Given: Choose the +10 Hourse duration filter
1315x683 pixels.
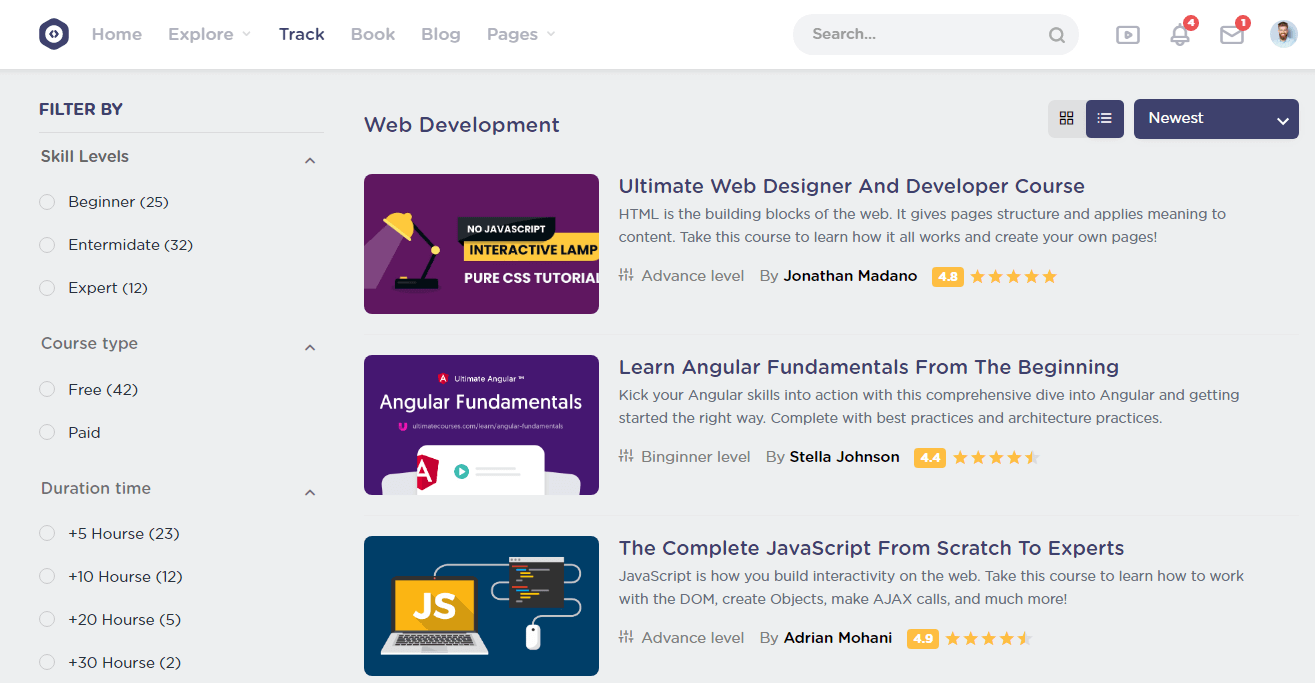Looking at the screenshot, I should click(x=47, y=577).
